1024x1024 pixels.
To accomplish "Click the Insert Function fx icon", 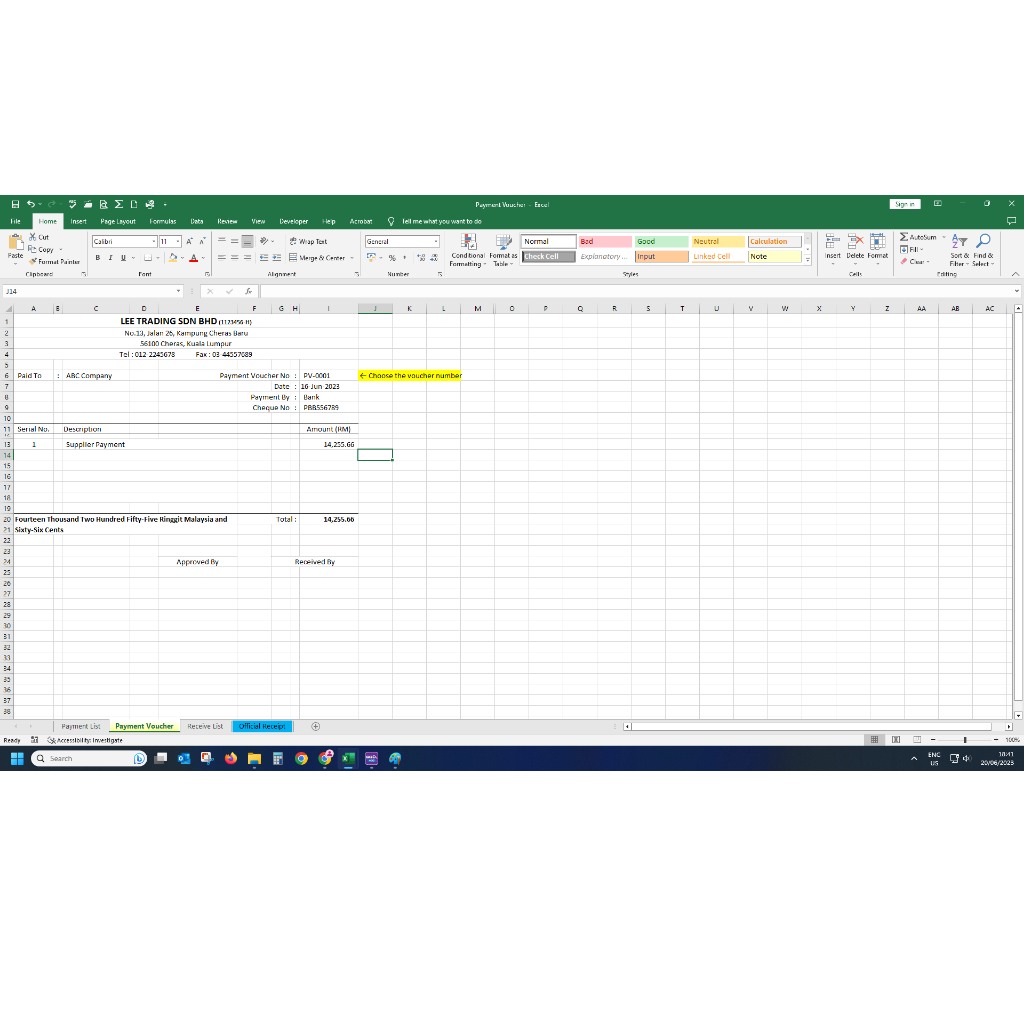I will (x=249, y=291).
